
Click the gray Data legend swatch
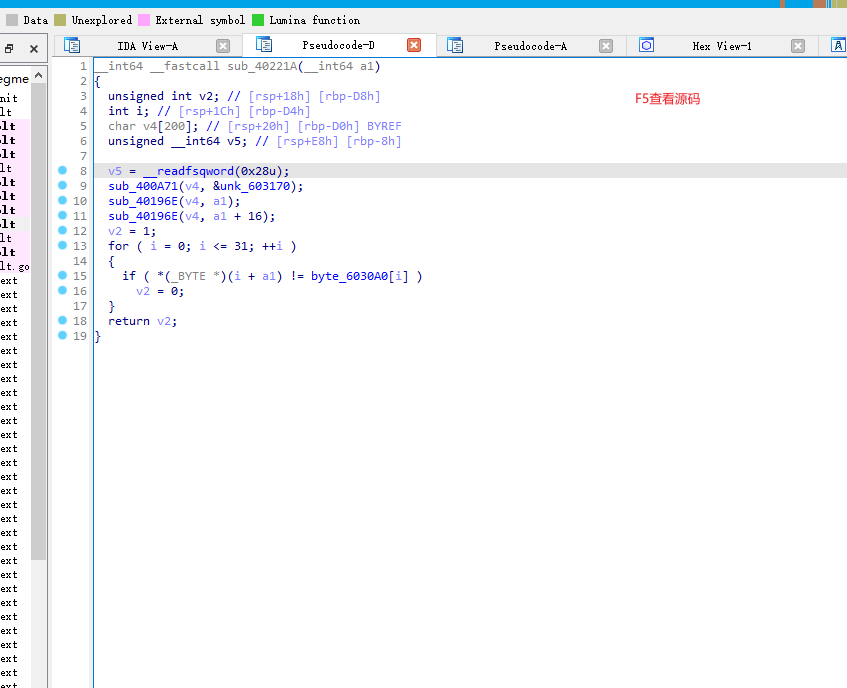point(12,21)
